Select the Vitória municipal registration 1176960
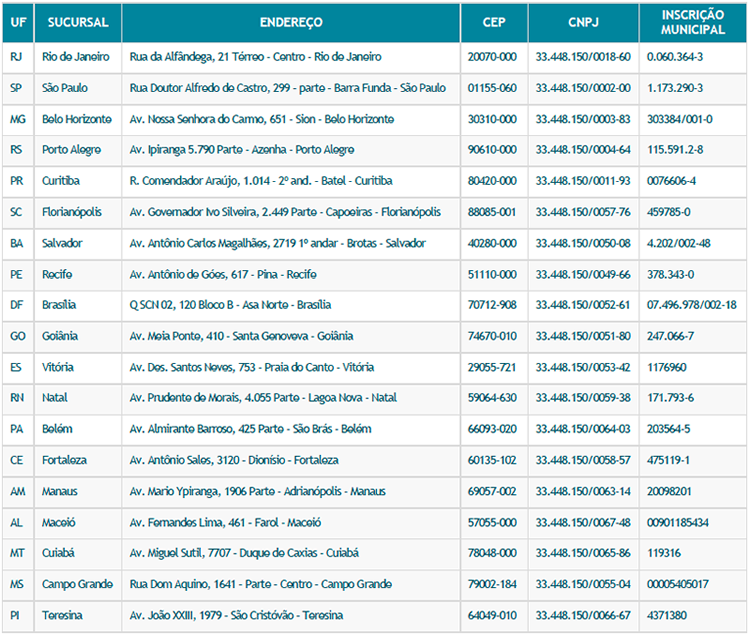This screenshot has width=750, height=635. click(x=667, y=367)
